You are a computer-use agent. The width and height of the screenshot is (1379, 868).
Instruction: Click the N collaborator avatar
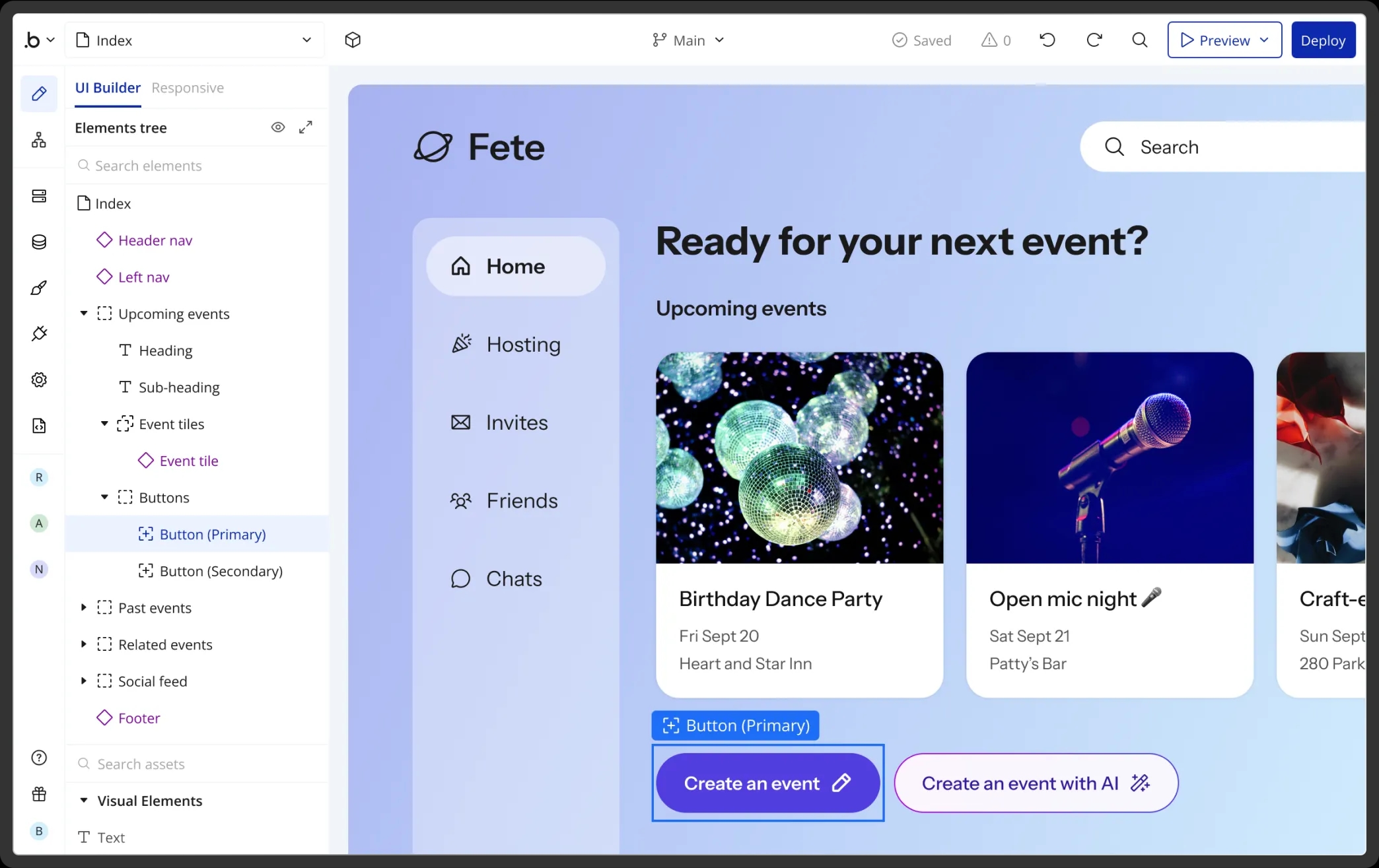tap(39, 569)
